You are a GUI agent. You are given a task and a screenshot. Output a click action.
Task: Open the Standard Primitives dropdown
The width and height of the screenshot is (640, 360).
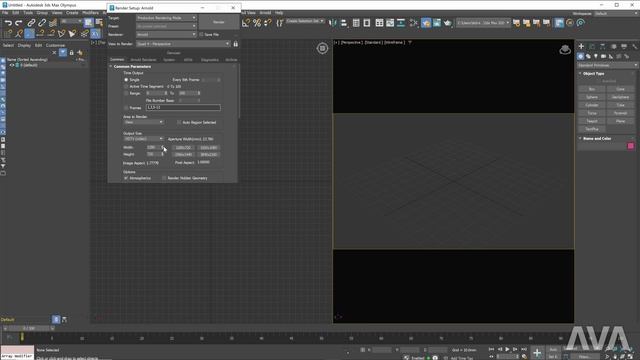(x=607, y=65)
